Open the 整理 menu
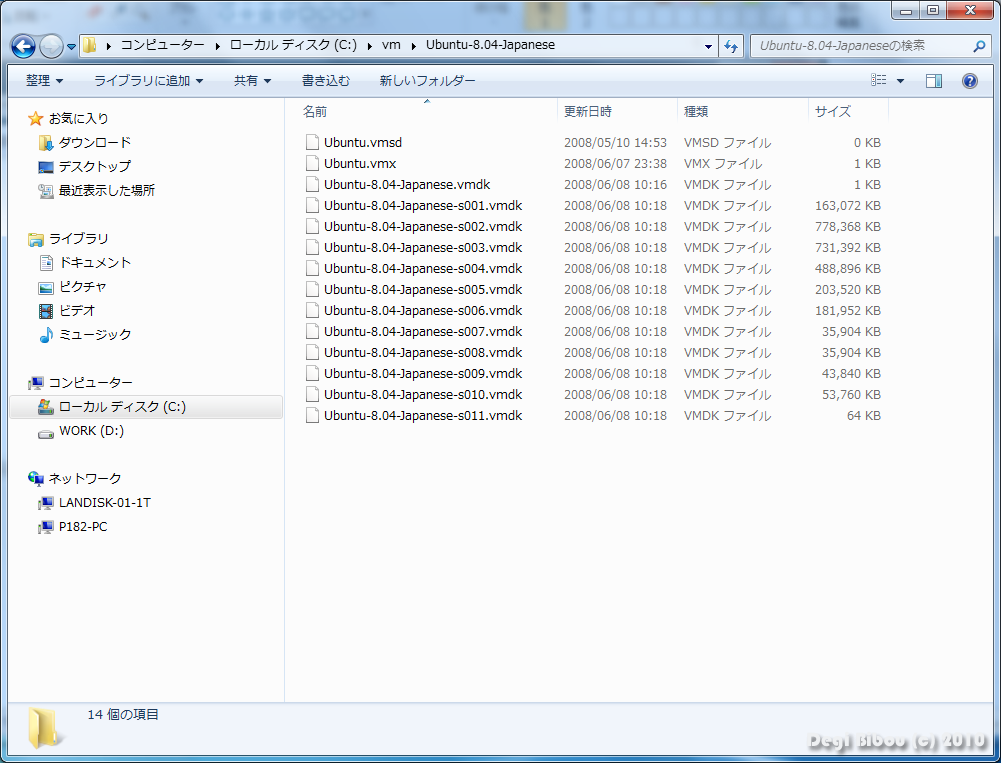The height and width of the screenshot is (763, 1001). coord(44,80)
